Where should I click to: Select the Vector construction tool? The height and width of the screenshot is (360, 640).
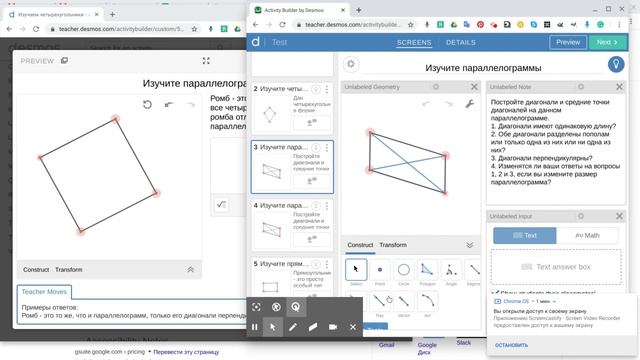click(x=404, y=301)
